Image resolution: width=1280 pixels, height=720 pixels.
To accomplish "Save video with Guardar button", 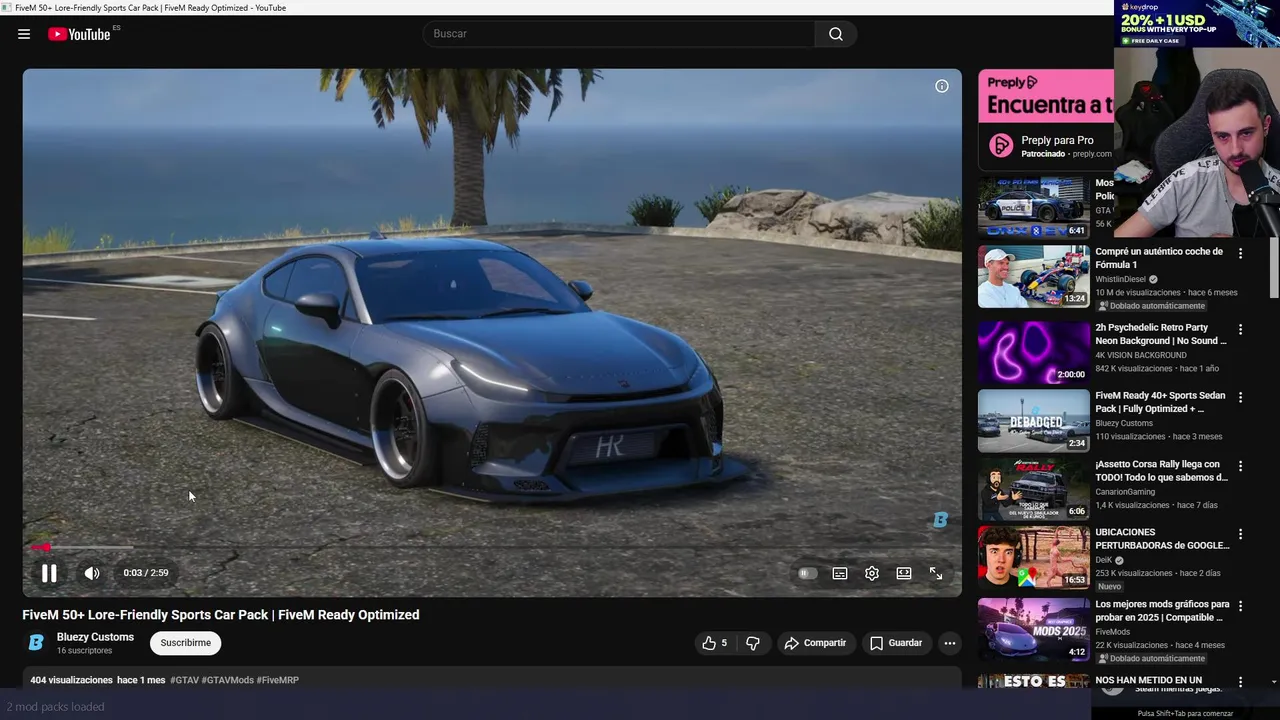I will (x=896, y=643).
